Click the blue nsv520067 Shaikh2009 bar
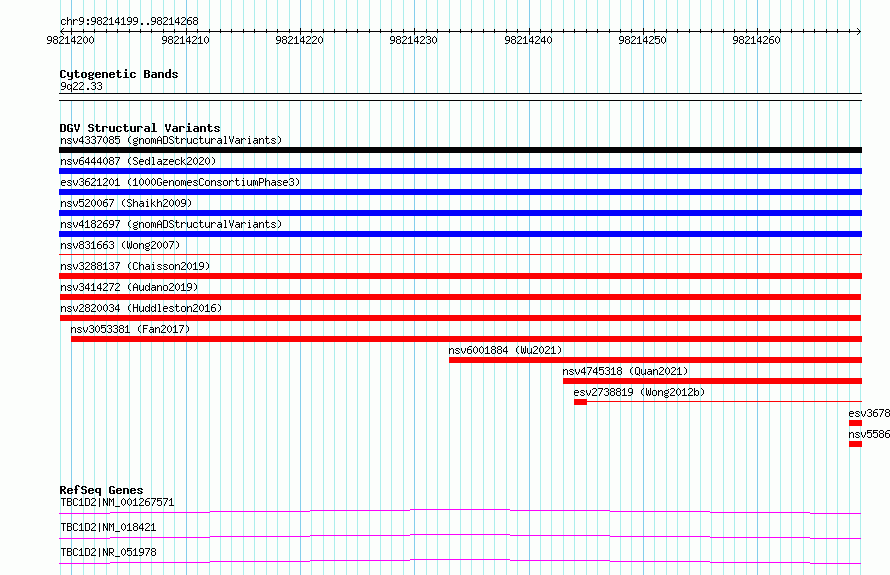This screenshot has width=890, height=575. pos(460,213)
